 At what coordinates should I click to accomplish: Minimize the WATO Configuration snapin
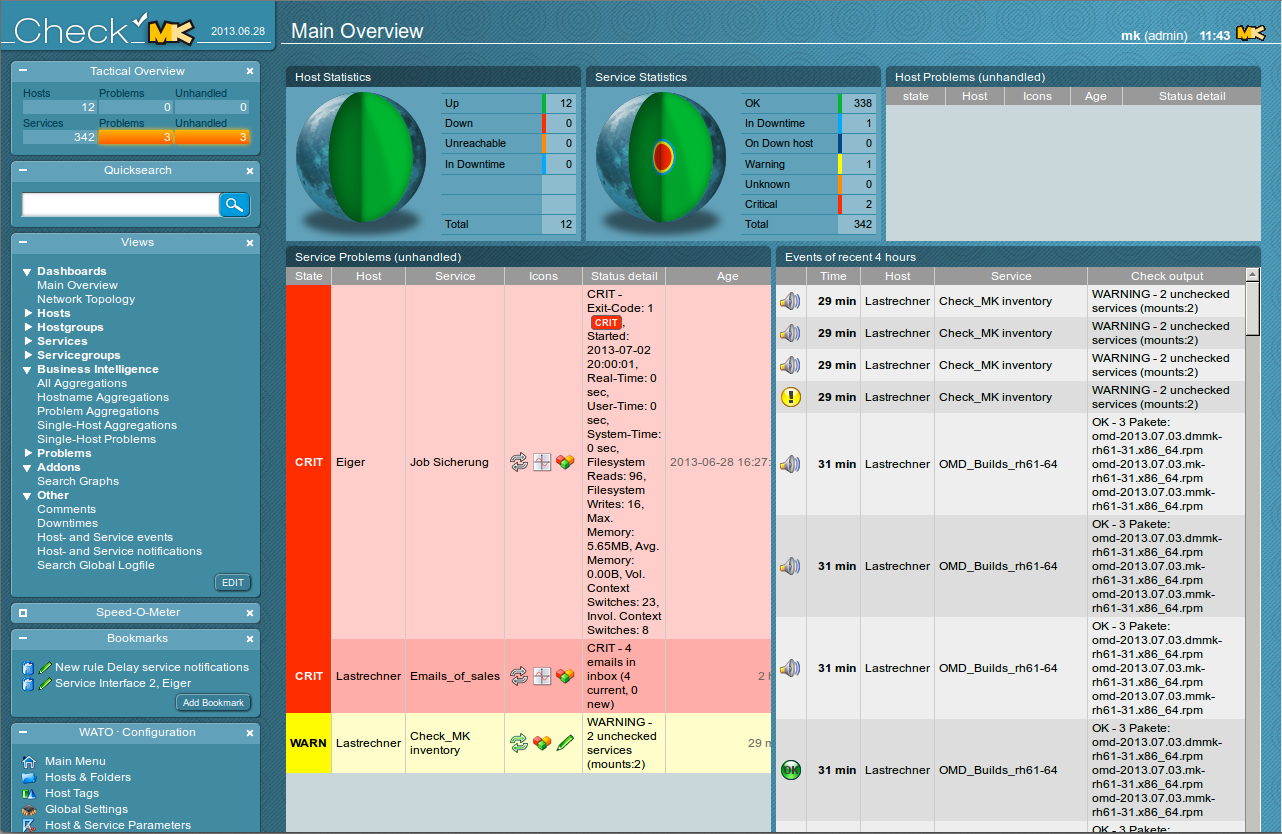pos(23,732)
